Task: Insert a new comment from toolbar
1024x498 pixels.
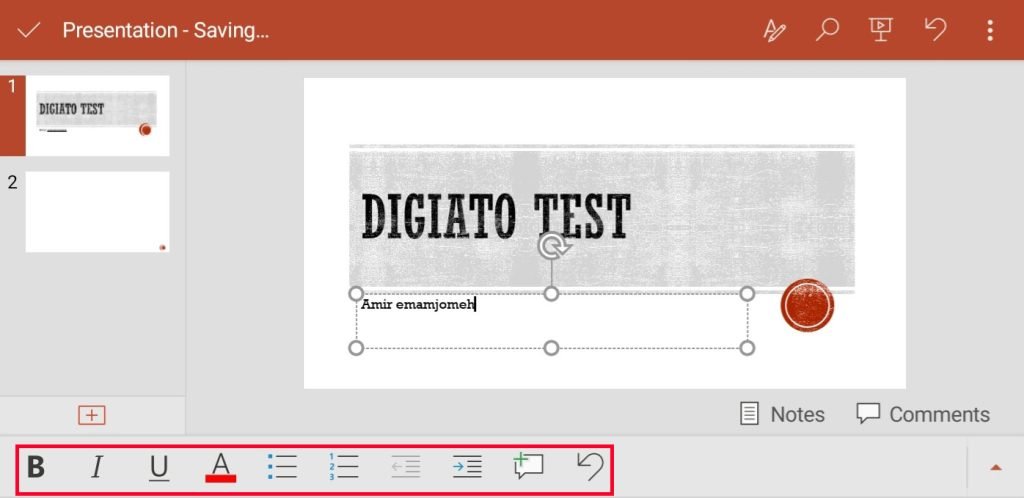Action: click(x=528, y=467)
